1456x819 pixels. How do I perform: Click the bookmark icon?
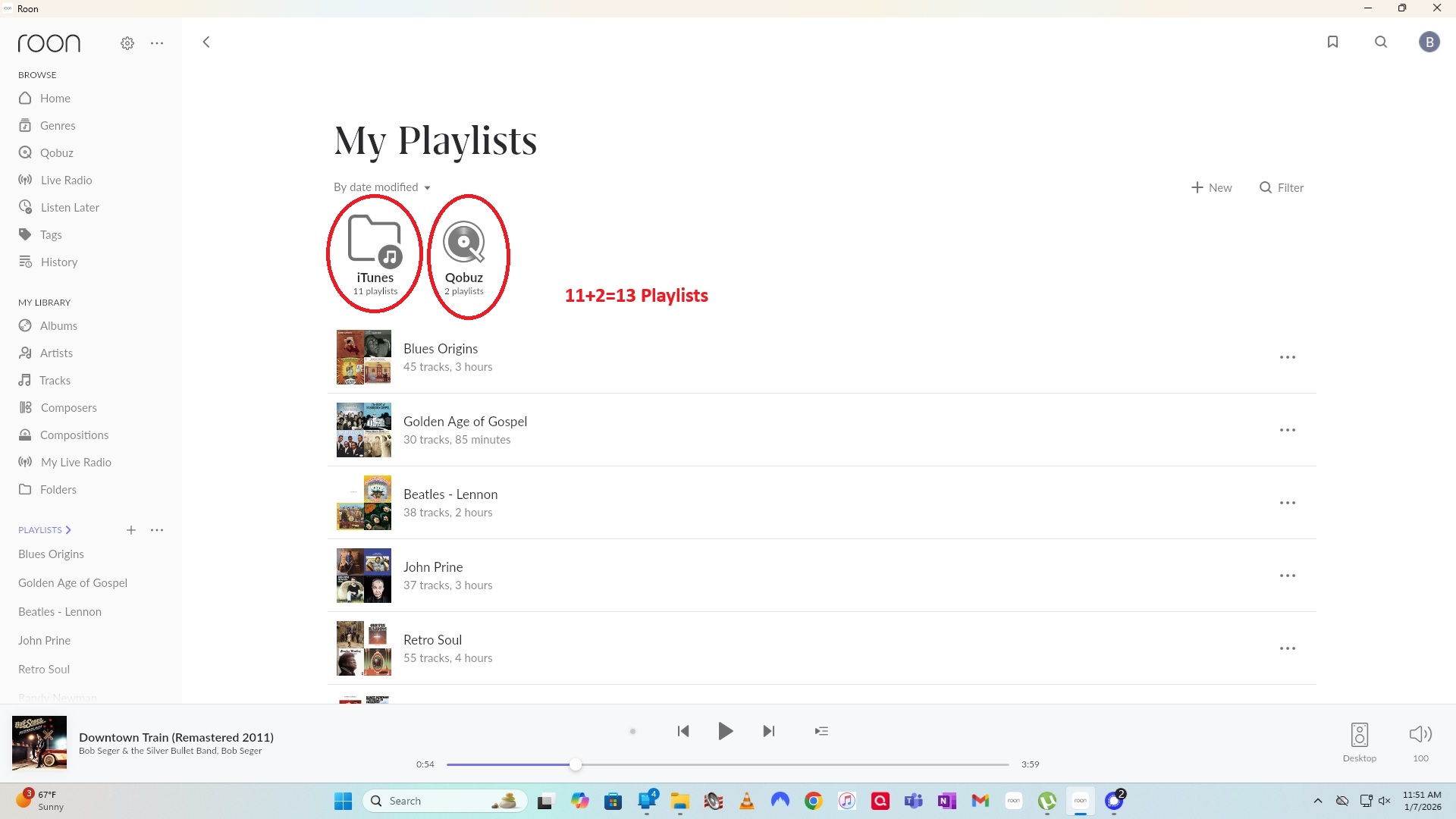(x=1332, y=42)
